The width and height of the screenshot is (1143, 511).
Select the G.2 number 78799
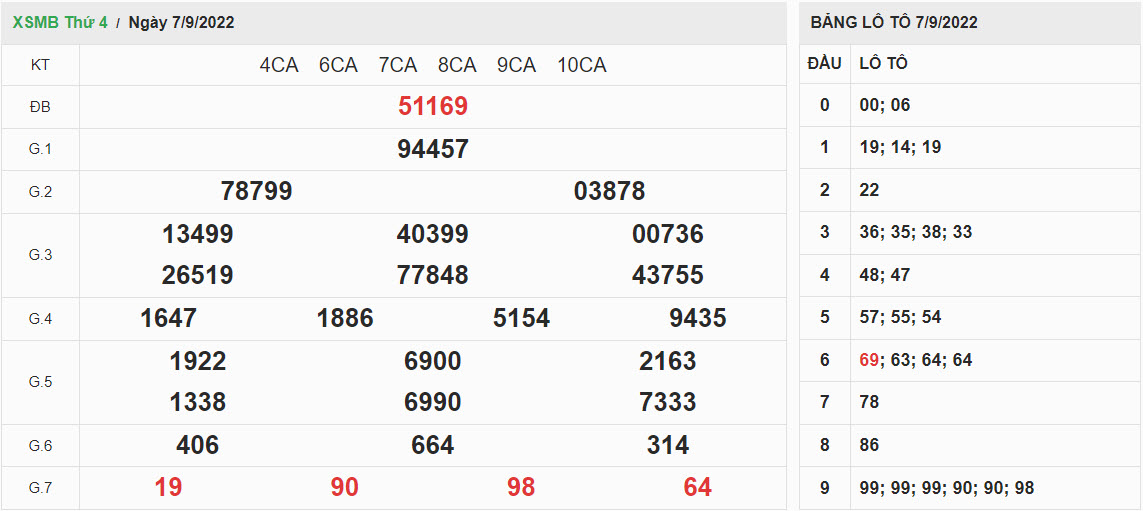click(256, 191)
